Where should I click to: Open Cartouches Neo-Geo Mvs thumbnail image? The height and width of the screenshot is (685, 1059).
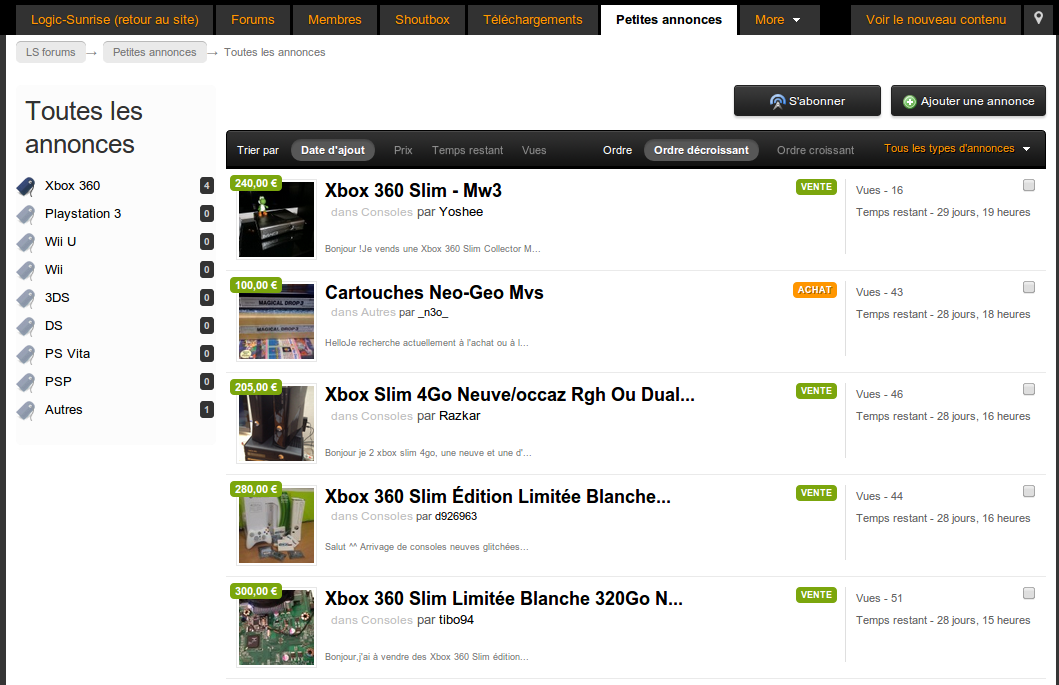[x=276, y=322]
